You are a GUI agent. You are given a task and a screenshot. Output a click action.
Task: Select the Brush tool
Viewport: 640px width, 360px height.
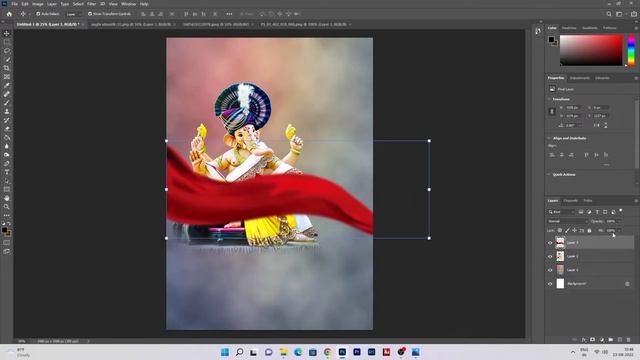7,103
